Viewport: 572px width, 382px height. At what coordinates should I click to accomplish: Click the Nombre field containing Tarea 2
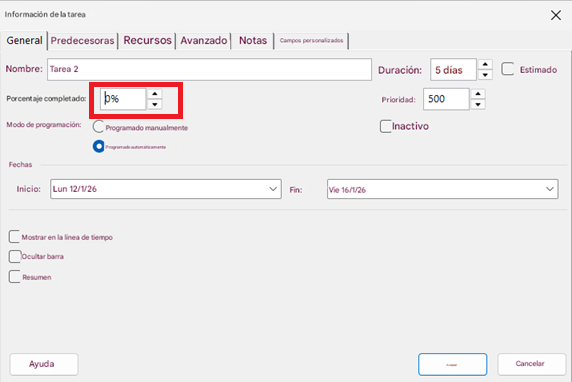click(209, 69)
